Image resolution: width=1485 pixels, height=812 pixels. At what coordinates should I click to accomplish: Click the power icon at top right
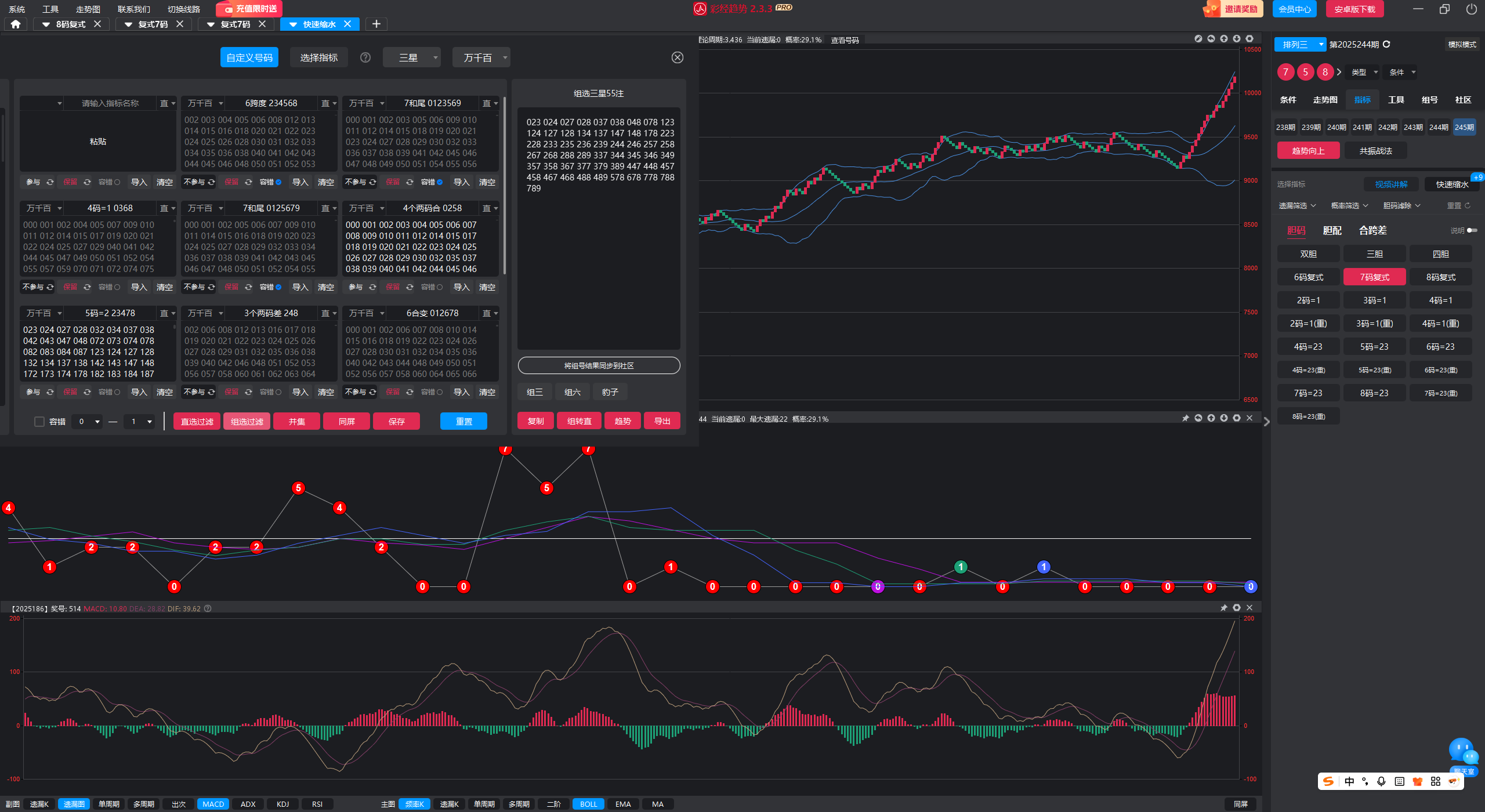tap(1471, 9)
